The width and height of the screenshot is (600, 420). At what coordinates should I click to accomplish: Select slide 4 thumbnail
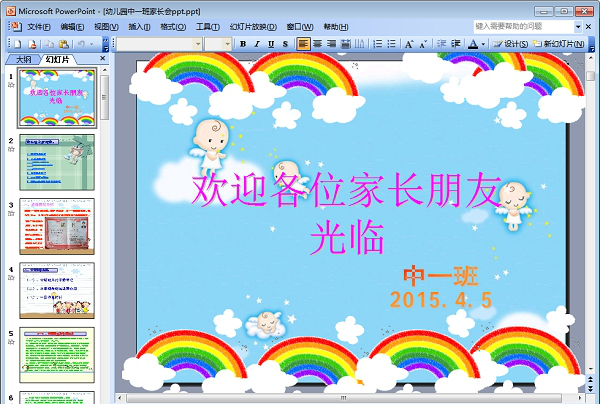coord(57,291)
